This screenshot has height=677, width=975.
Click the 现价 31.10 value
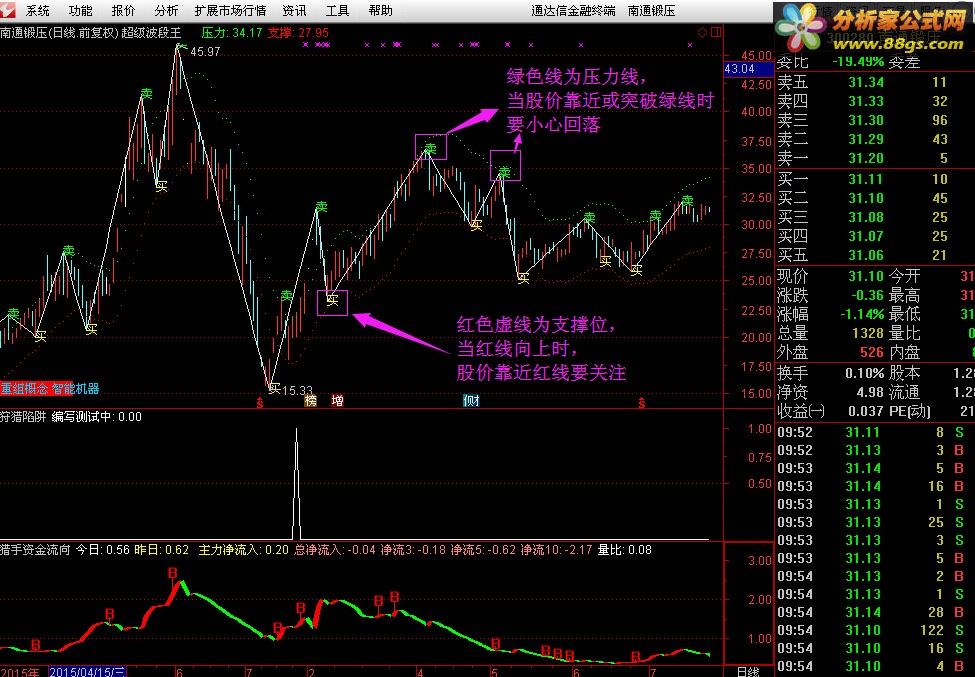click(866, 276)
